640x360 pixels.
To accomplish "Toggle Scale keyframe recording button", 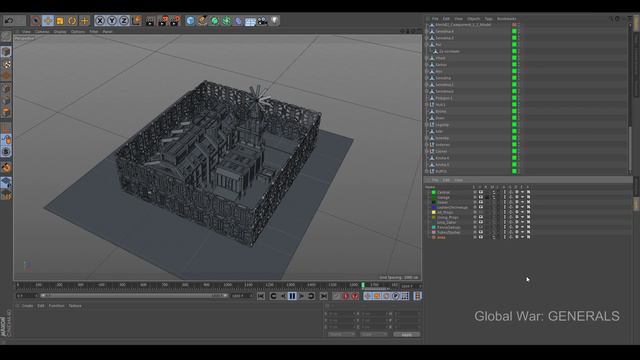I will (377, 296).
